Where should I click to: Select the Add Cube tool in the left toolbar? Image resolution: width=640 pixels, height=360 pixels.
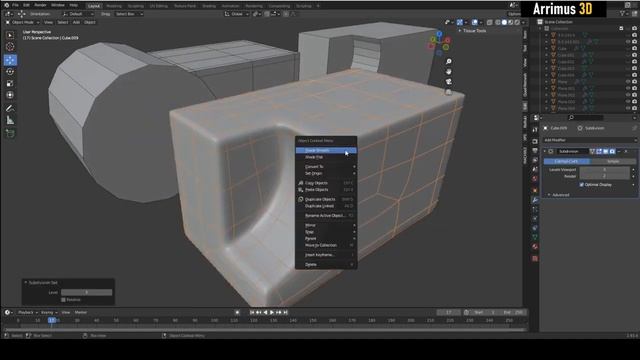[10, 133]
